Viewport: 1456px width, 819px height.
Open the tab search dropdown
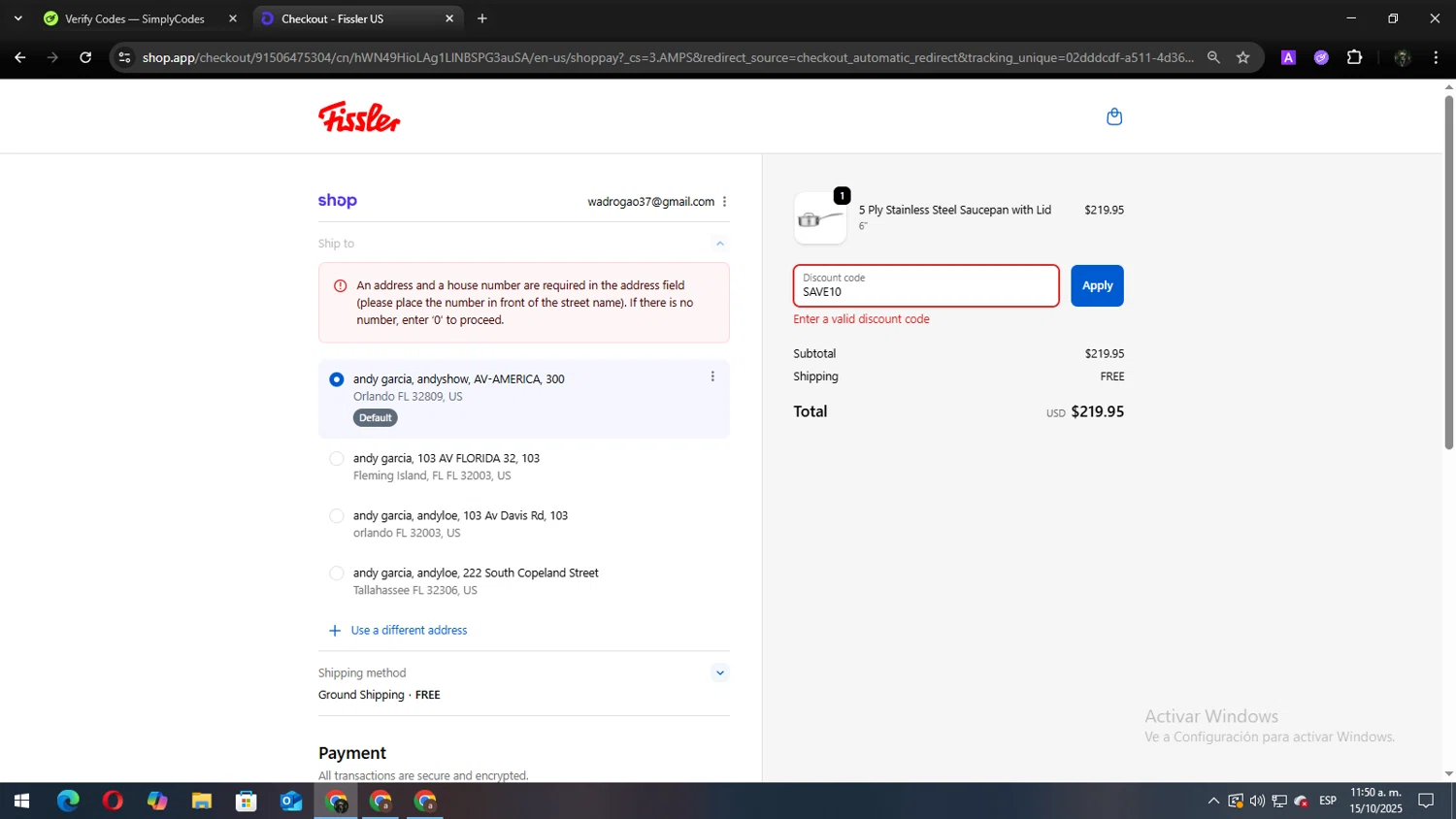pos(17,18)
